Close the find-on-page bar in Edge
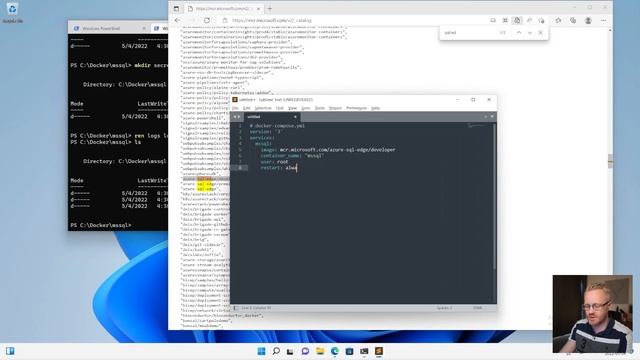Image resolution: width=640 pixels, height=360 pixels. pos(540,33)
